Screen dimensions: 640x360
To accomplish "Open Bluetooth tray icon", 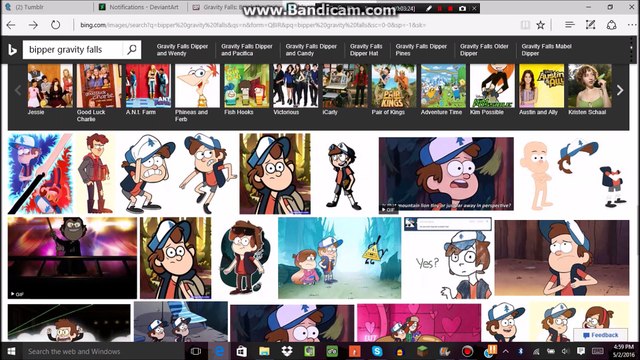I will point(520,351).
